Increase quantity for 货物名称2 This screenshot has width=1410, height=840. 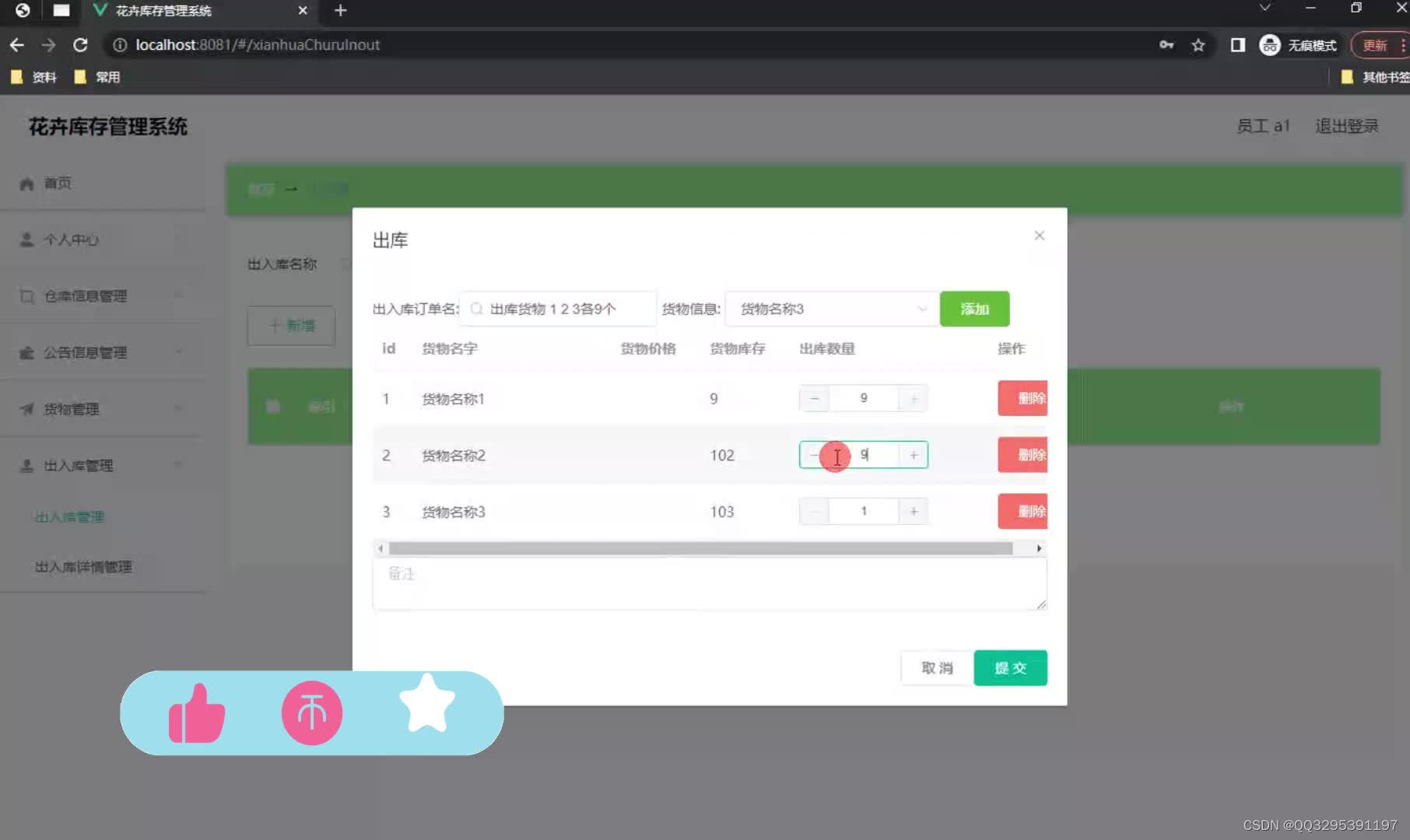pyautogui.click(x=914, y=455)
